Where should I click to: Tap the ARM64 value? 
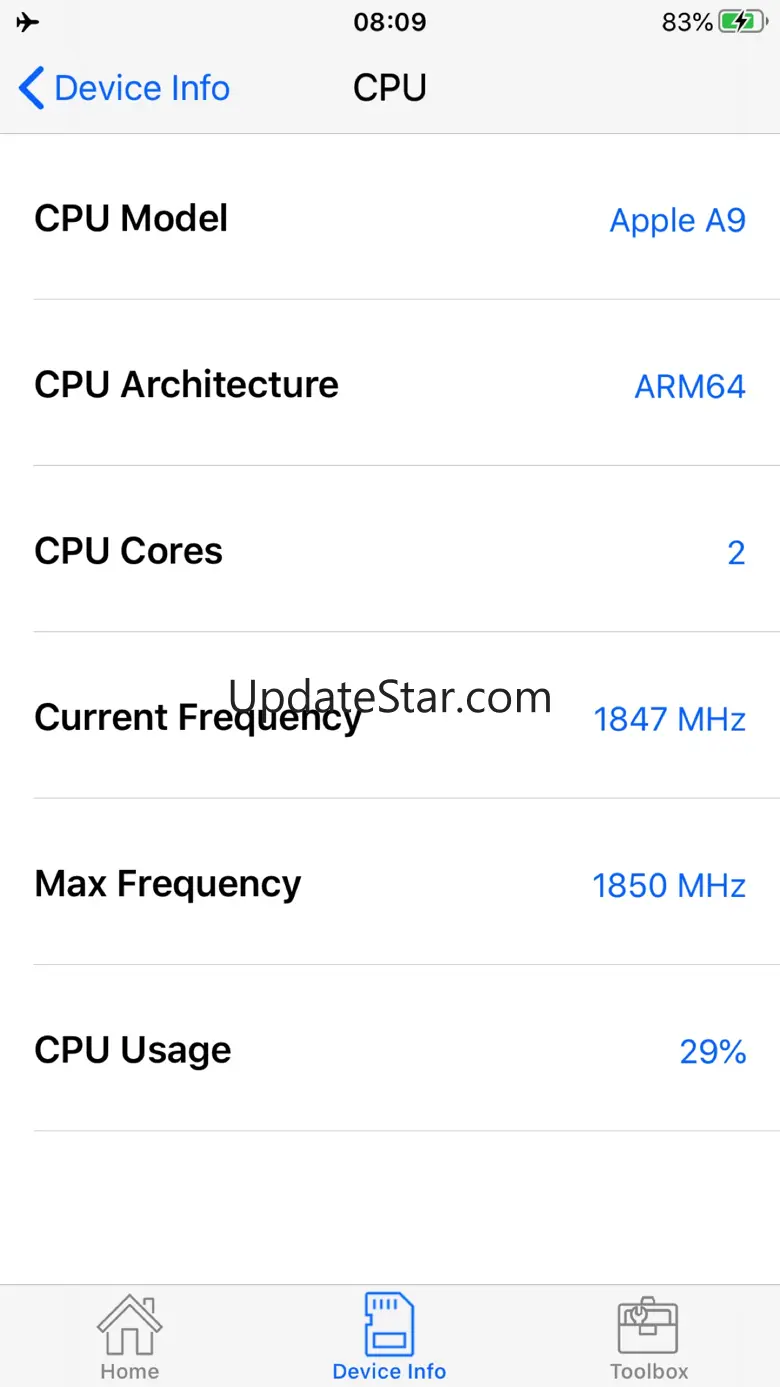click(x=690, y=386)
